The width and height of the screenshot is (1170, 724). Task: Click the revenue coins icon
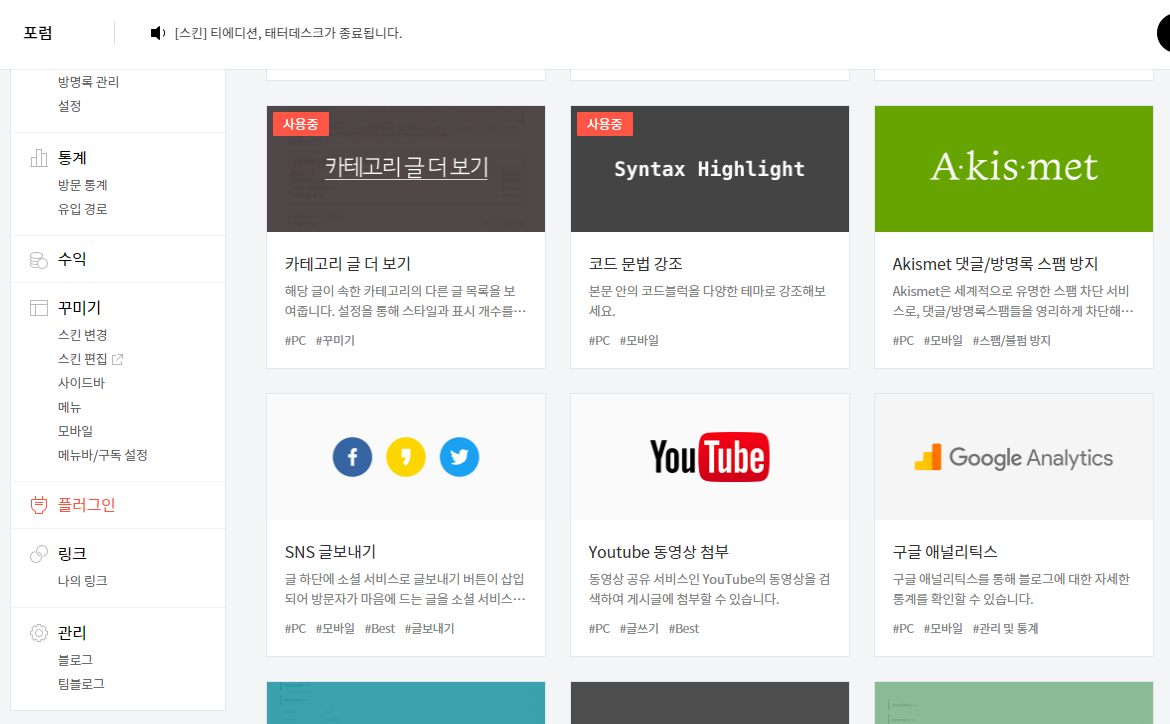click(39, 260)
